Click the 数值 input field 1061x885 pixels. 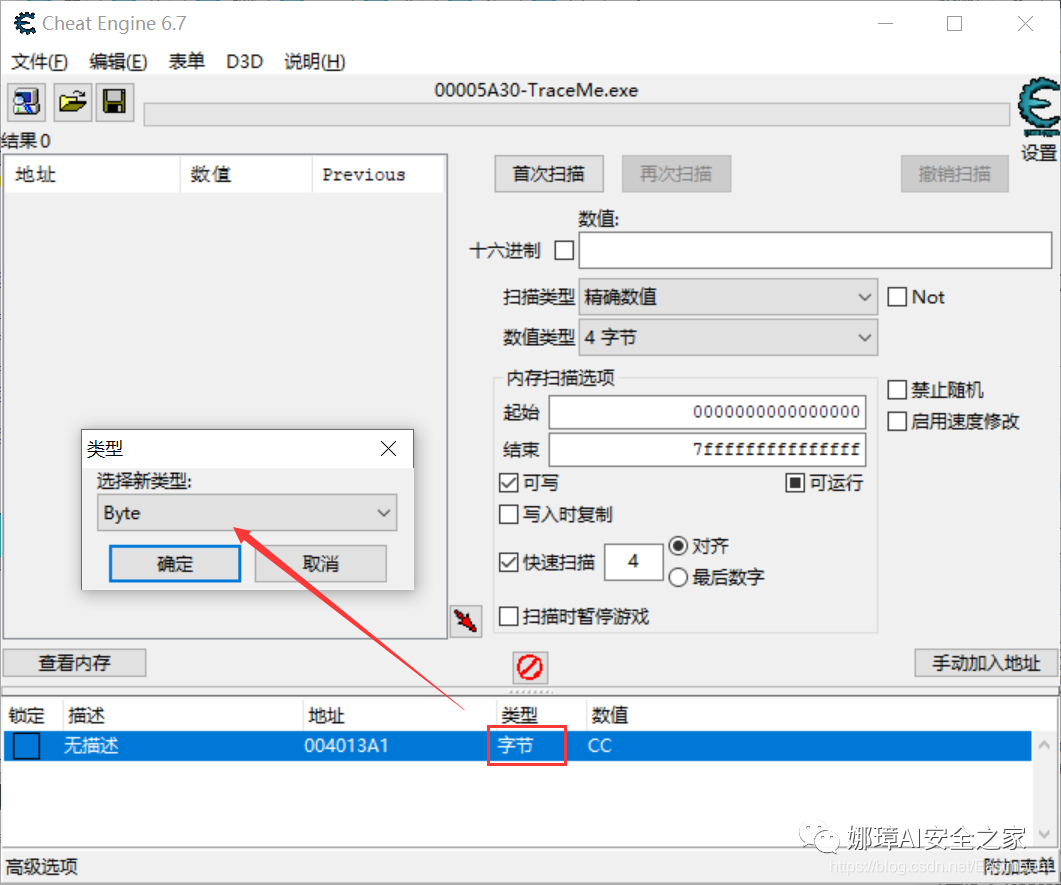tap(815, 250)
